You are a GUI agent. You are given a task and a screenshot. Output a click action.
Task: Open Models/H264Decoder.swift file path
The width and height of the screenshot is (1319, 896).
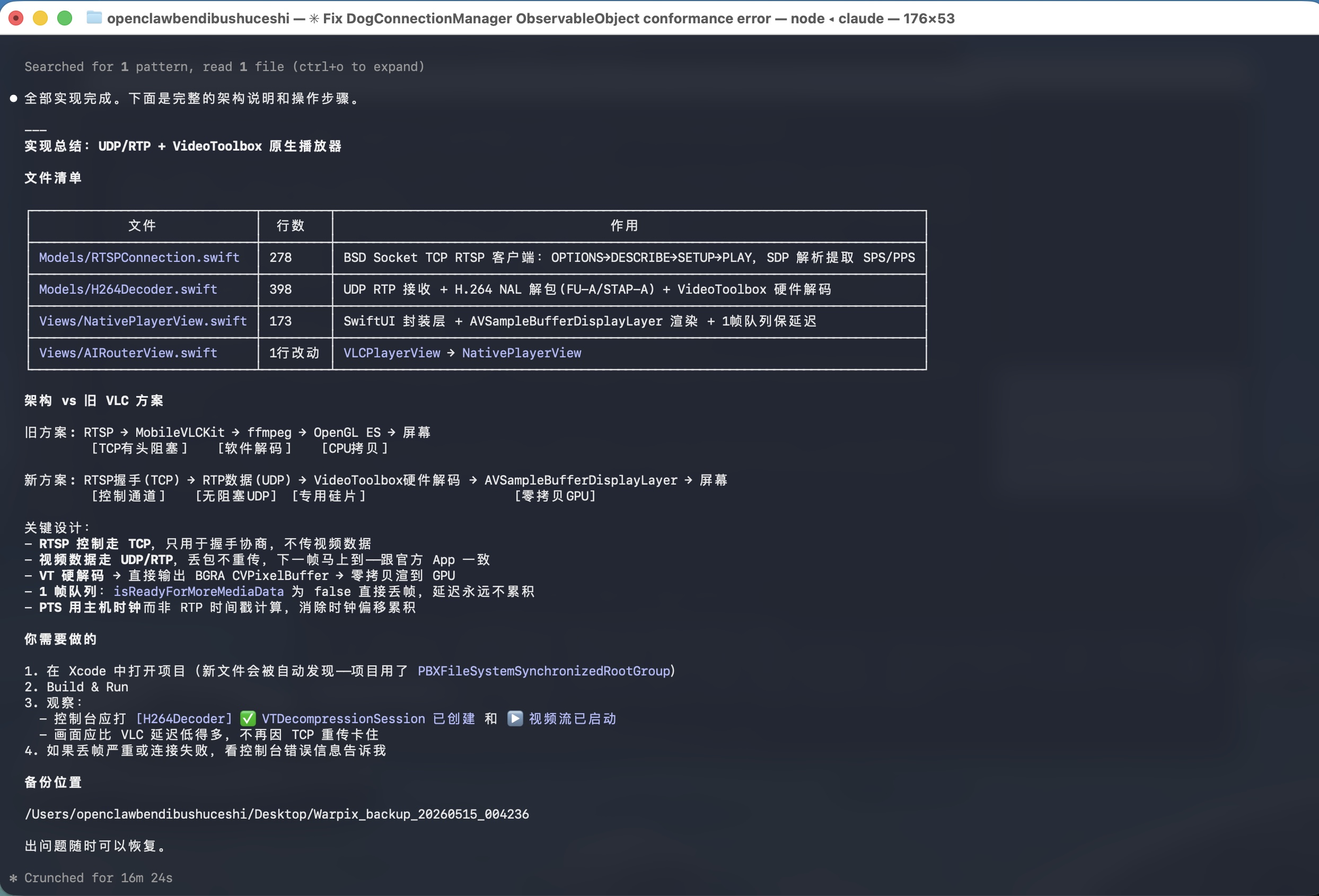128,289
